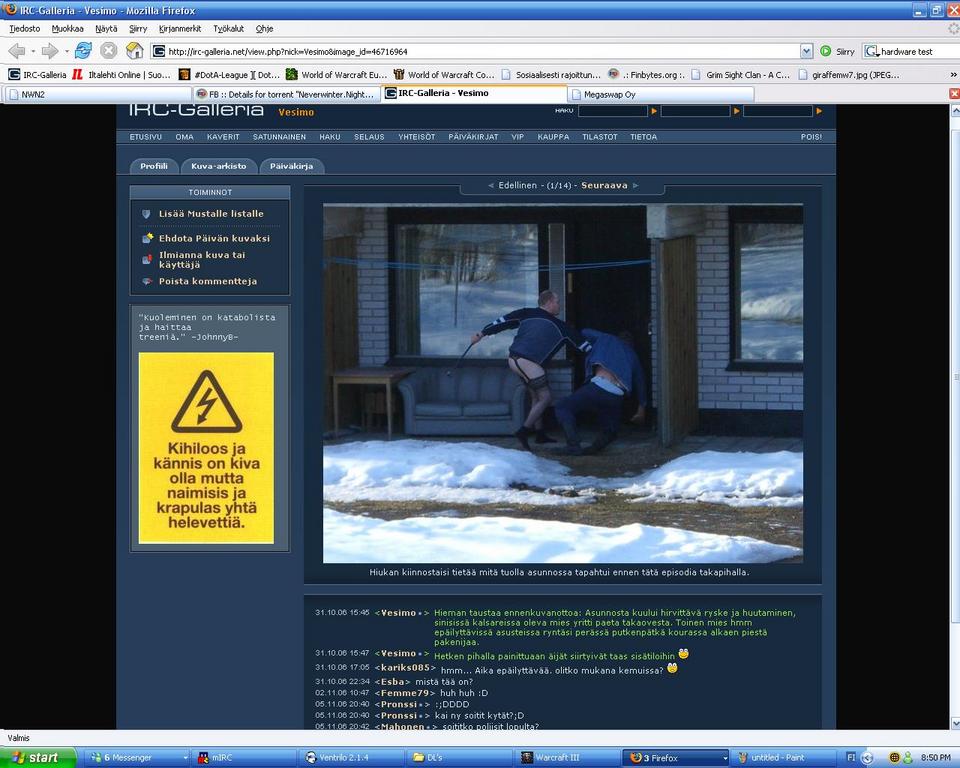Click the Lisää Mustalle listalle link
Image resolution: width=960 pixels, height=768 pixels.
pyautogui.click(x=211, y=214)
